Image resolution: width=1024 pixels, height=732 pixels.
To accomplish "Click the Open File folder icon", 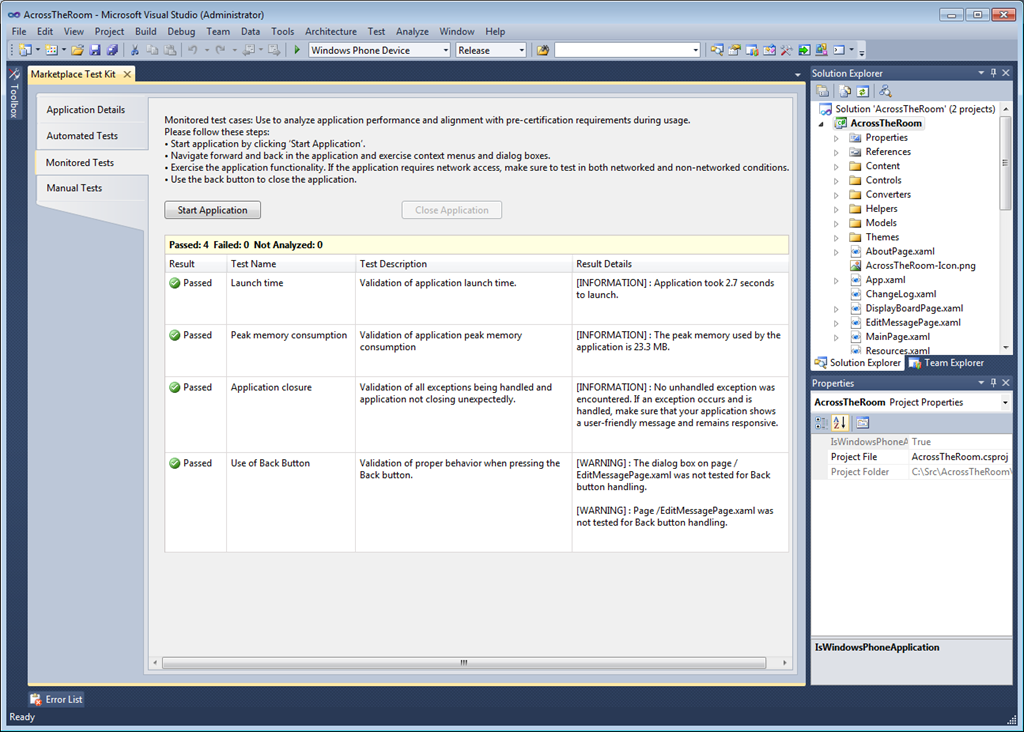I will [x=77, y=50].
